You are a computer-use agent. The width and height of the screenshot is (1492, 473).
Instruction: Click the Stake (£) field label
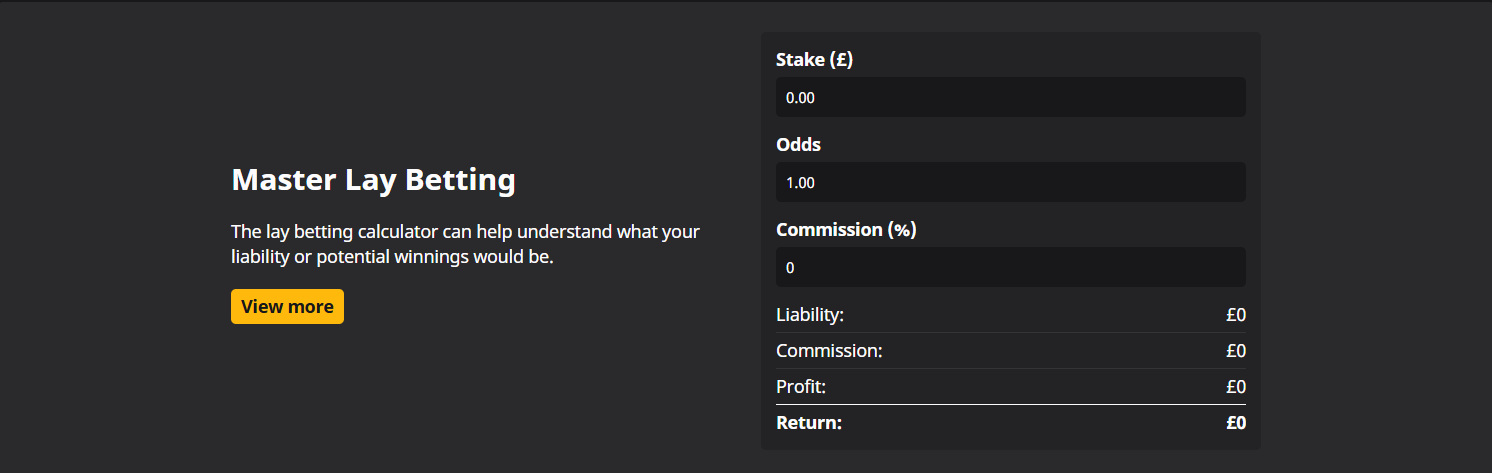[814, 60]
